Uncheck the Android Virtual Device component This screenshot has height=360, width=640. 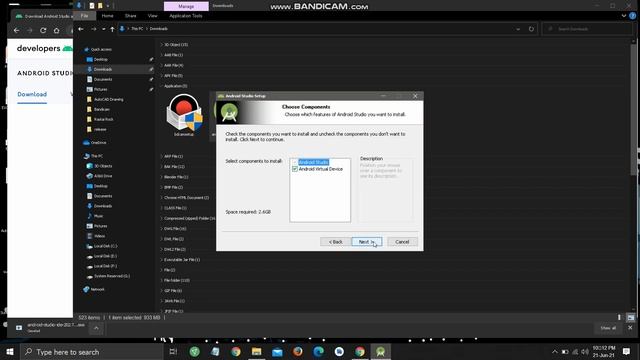[x=295, y=169]
